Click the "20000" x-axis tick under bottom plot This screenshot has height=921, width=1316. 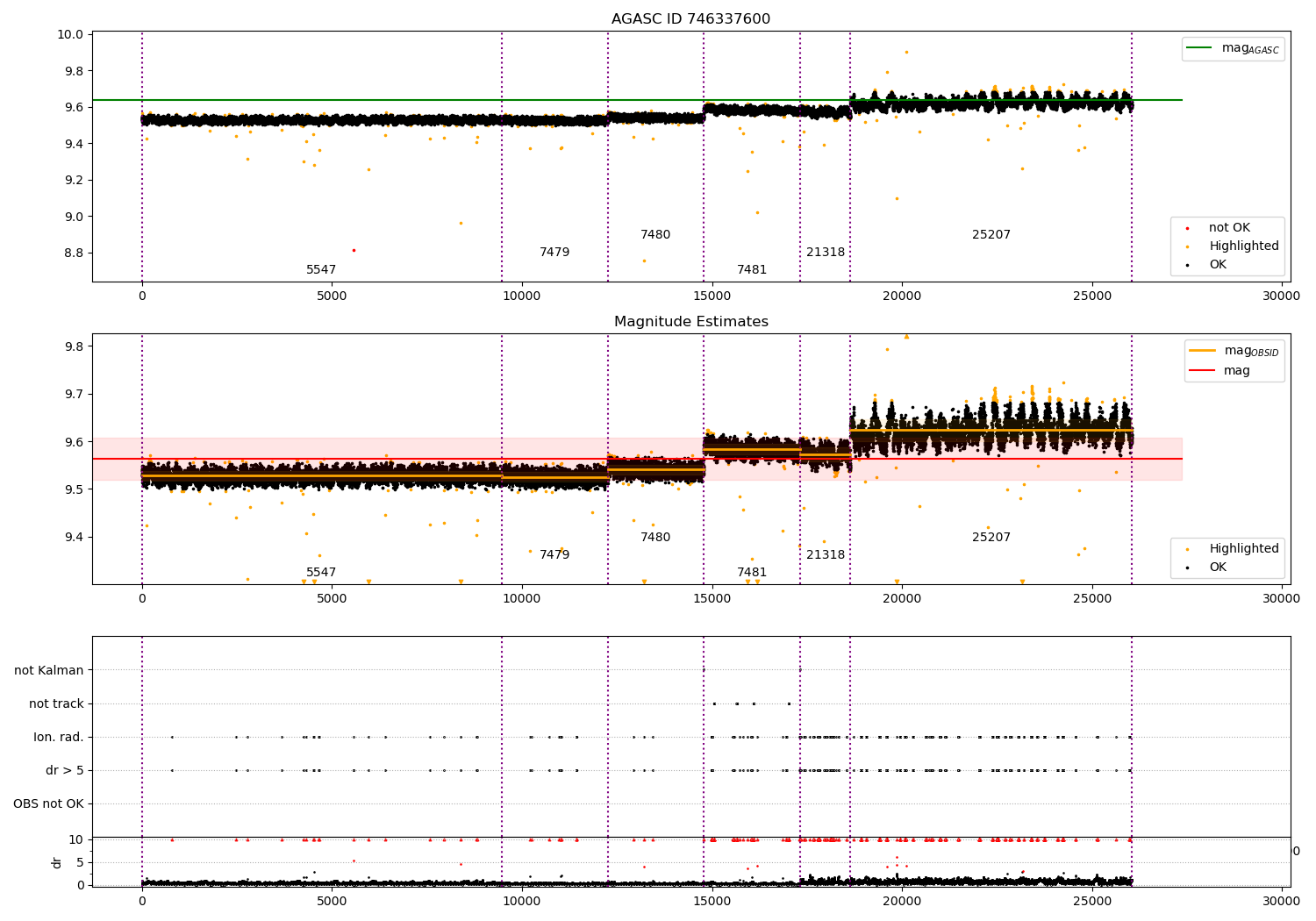tap(902, 901)
